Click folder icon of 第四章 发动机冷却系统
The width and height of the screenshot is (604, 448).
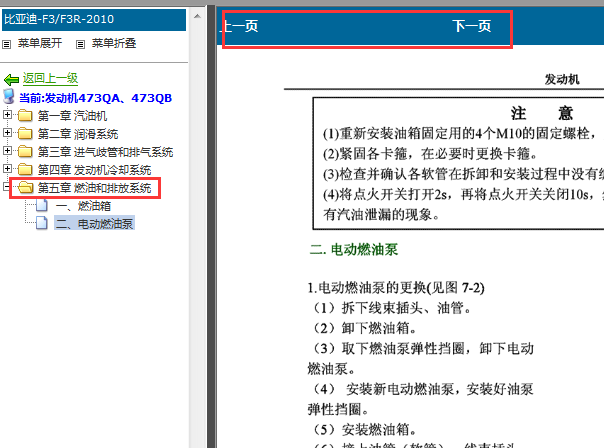click(25, 169)
